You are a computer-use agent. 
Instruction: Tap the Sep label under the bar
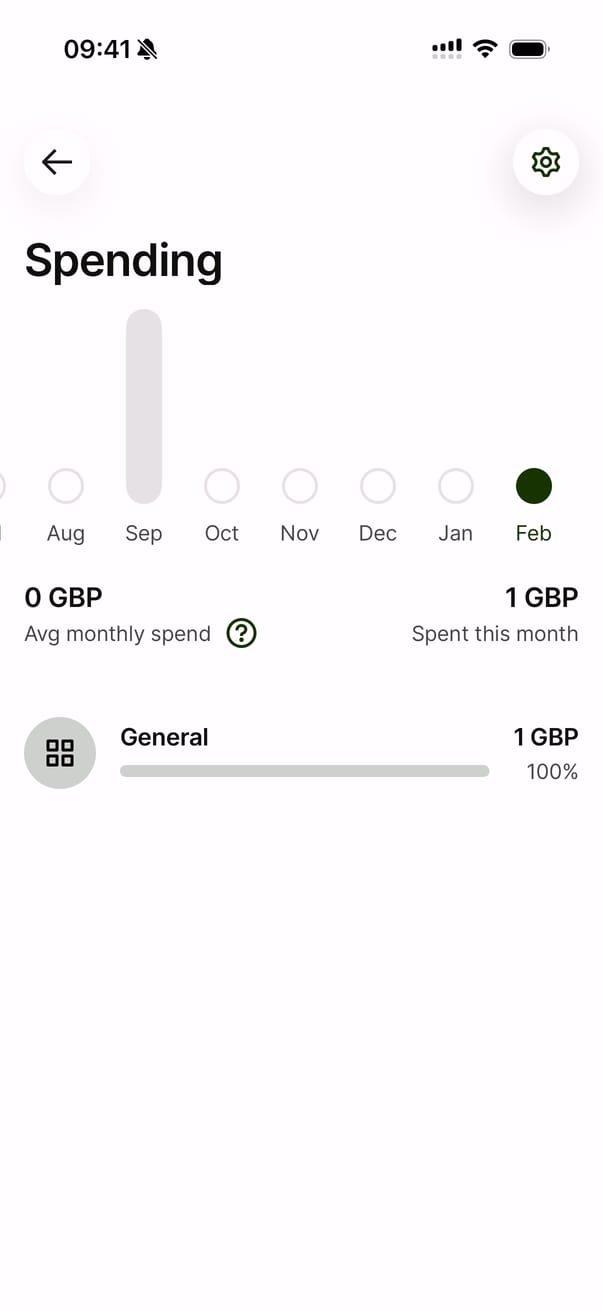coord(144,533)
